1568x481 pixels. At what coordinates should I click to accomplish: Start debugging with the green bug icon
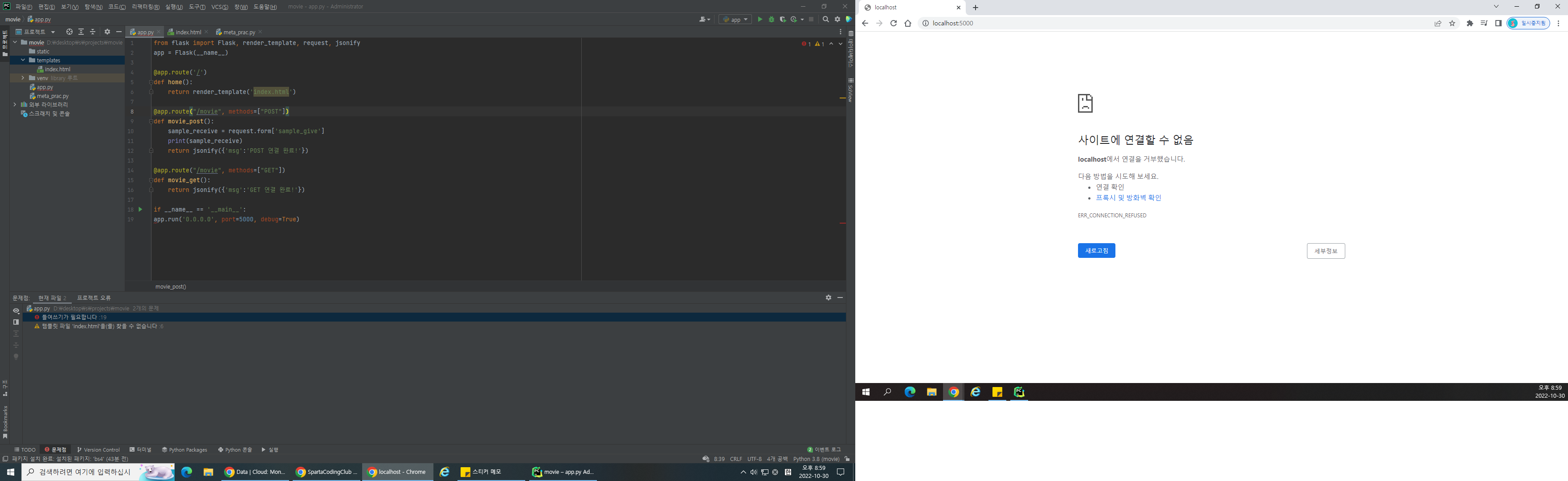pos(771,20)
